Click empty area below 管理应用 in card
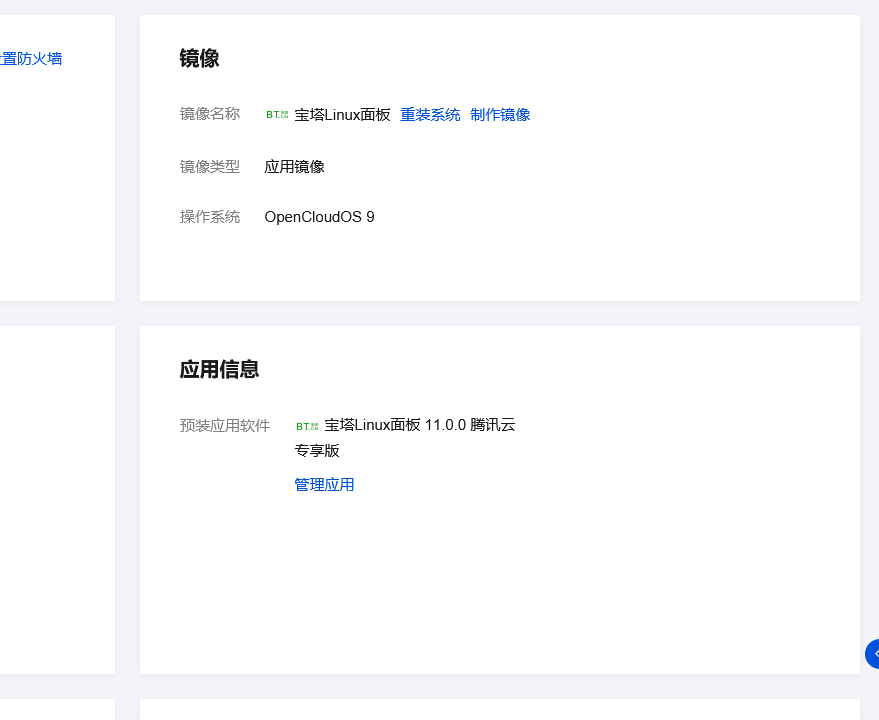 coord(500,580)
